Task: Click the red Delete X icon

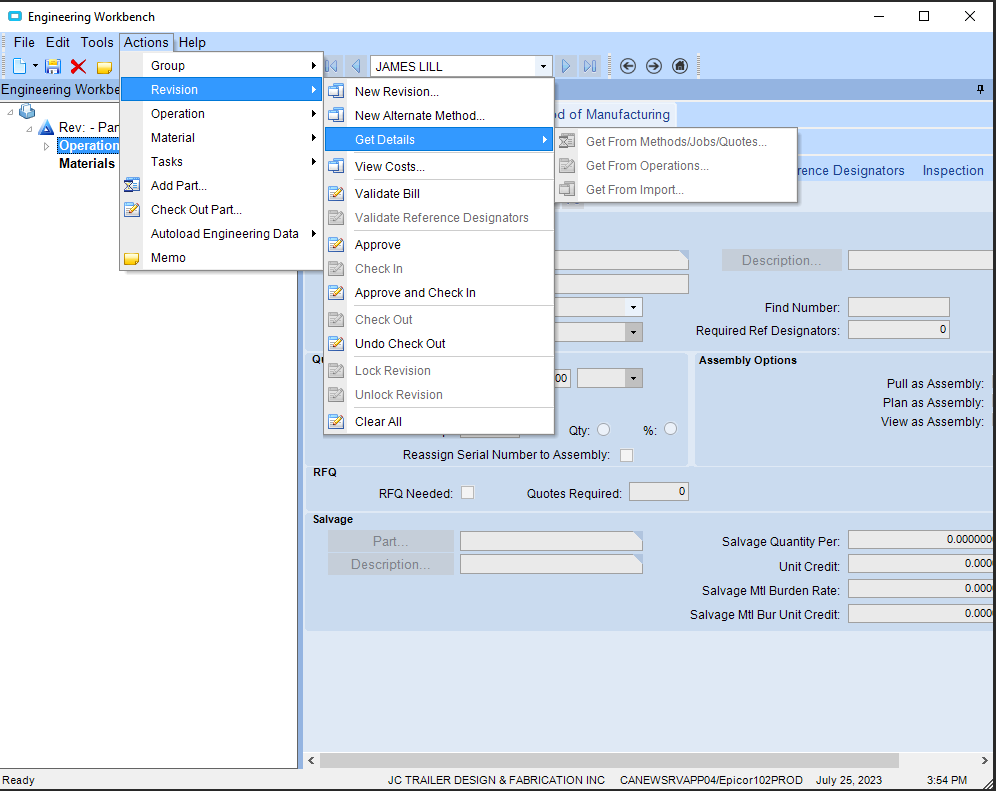Action: click(x=78, y=66)
